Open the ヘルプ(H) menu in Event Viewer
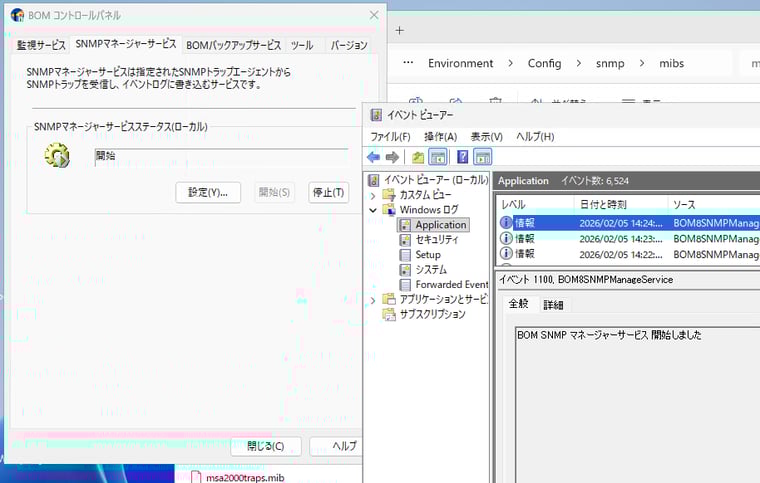This screenshot has width=760, height=483. (x=535, y=137)
